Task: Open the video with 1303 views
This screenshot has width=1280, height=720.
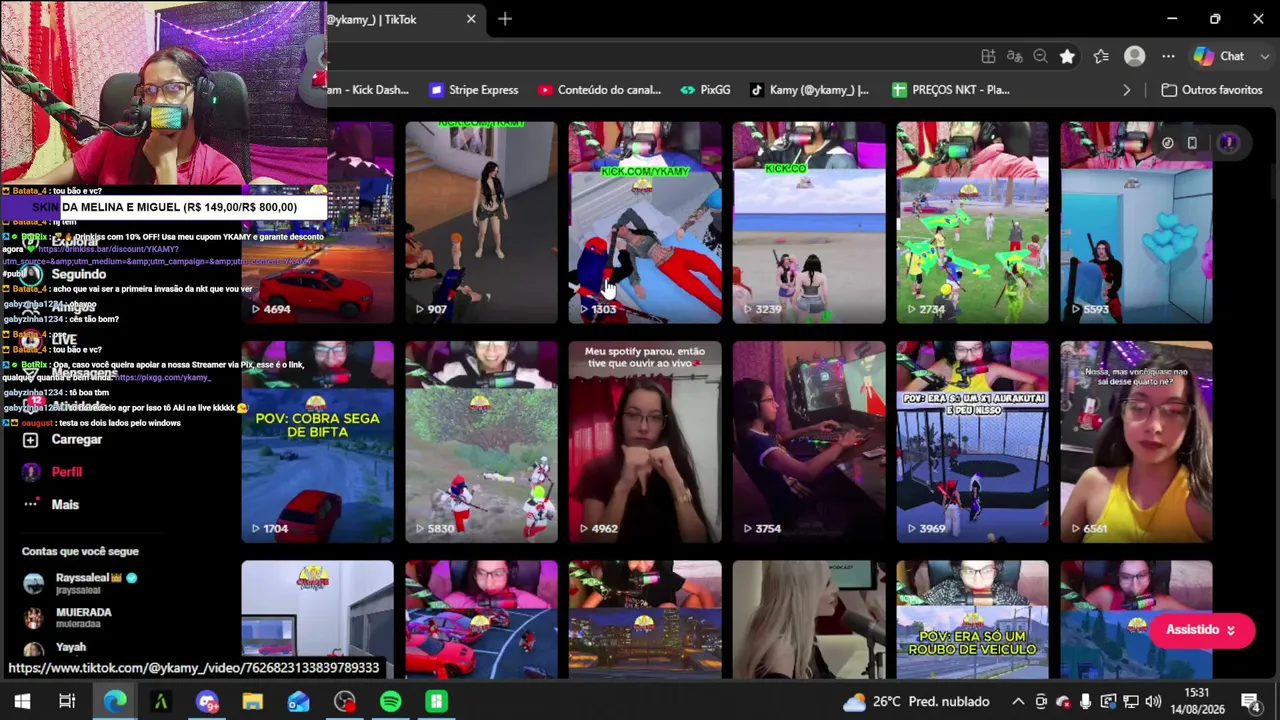Action: point(645,222)
